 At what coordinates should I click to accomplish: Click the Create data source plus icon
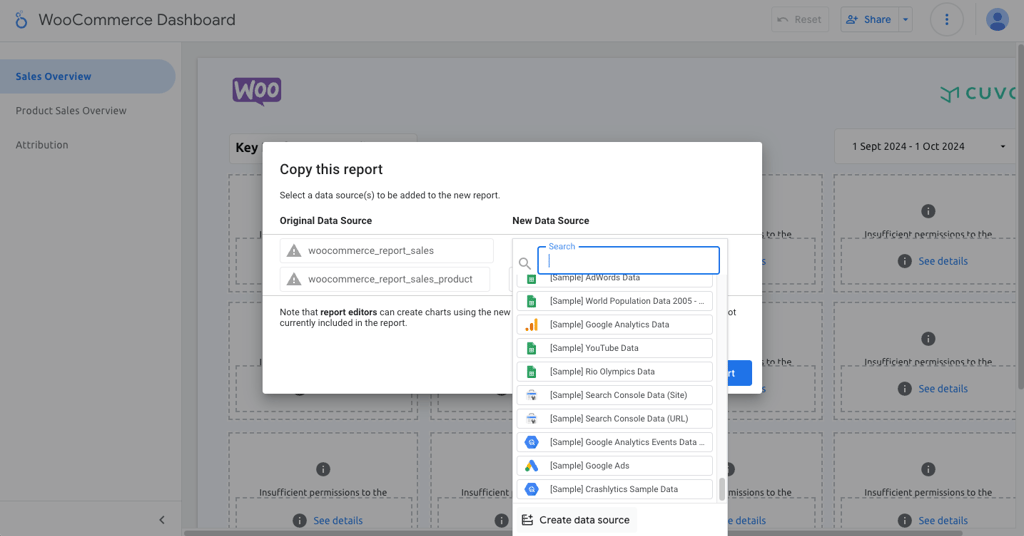coord(527,520)
